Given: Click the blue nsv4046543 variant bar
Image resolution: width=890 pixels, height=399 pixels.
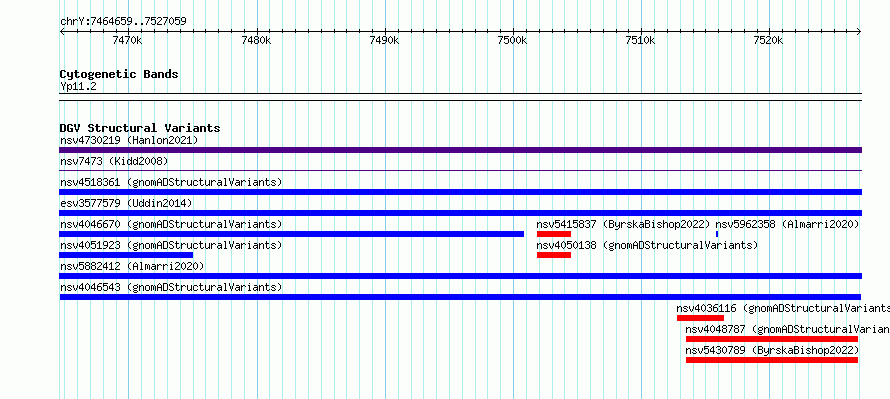Looking at the screenshot, I should pyautogui.click(x=460, y=297).
